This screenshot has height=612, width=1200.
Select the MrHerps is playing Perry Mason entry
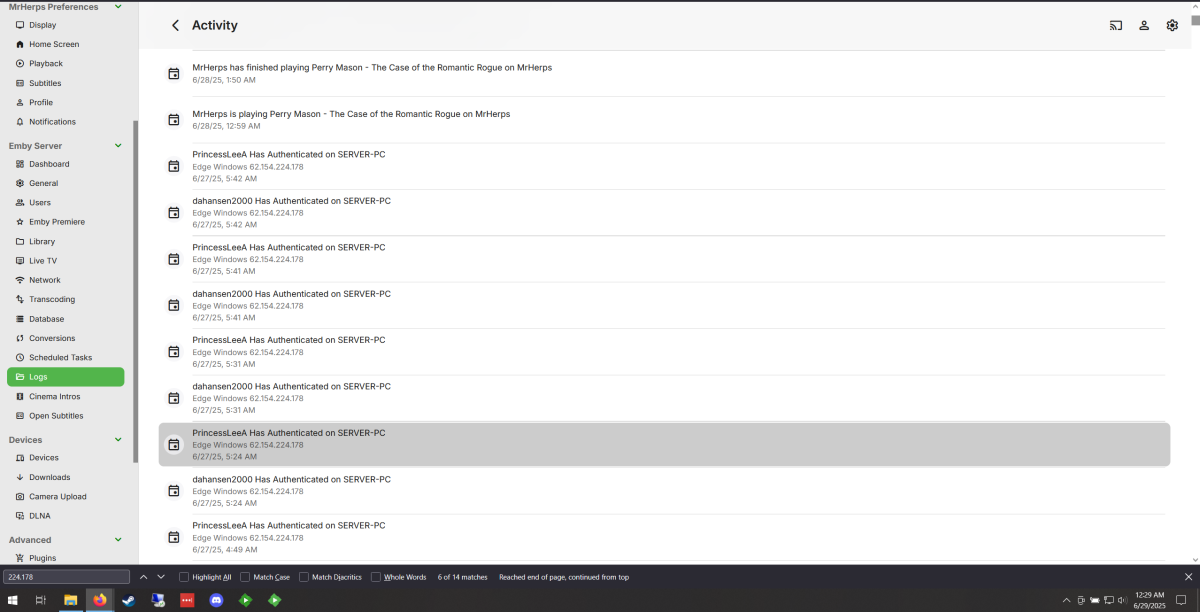point(664,119)
